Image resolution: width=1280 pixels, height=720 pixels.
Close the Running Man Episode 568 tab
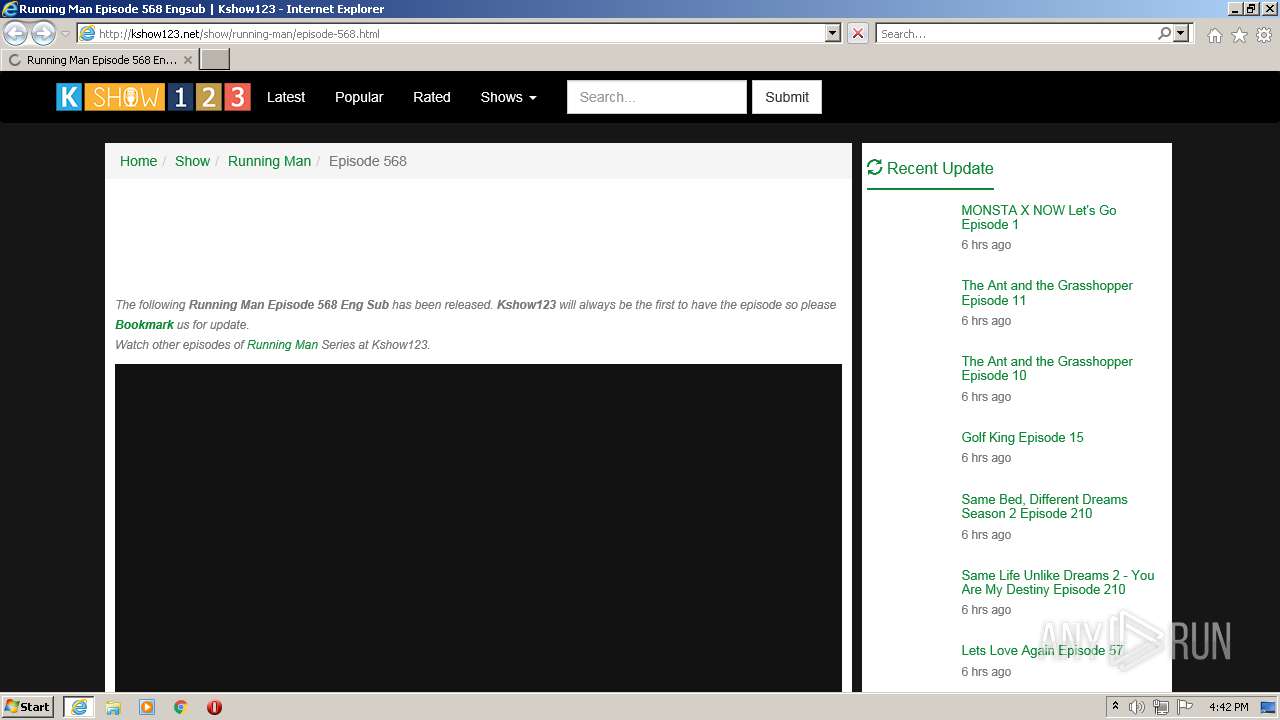click(187, 60)
